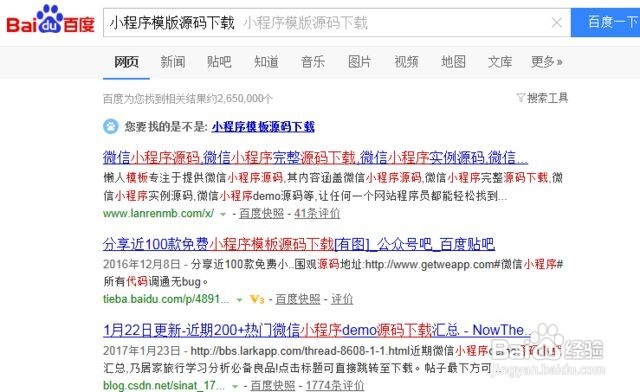
Task: Click the result count text 2,650,000个
Action: tap(244, 99)
